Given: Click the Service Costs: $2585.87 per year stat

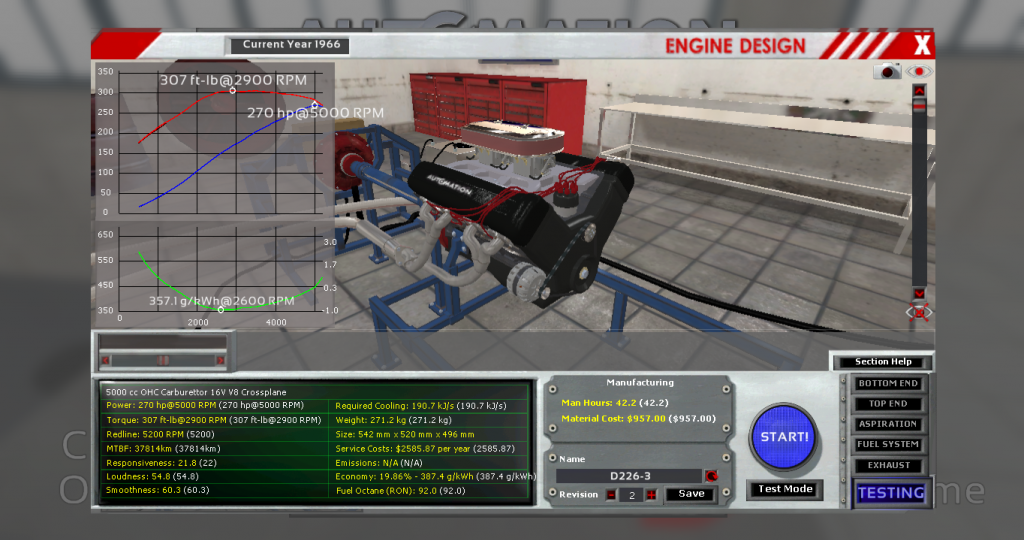Looking at the screenshot, I should (x=424, y=449).
